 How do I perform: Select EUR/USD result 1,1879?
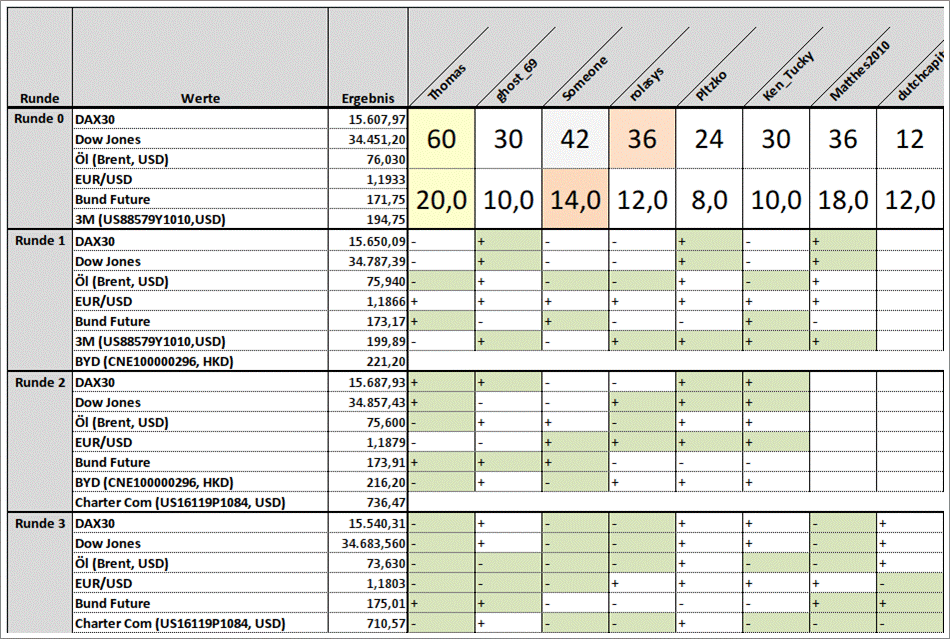tap(368, 442)
